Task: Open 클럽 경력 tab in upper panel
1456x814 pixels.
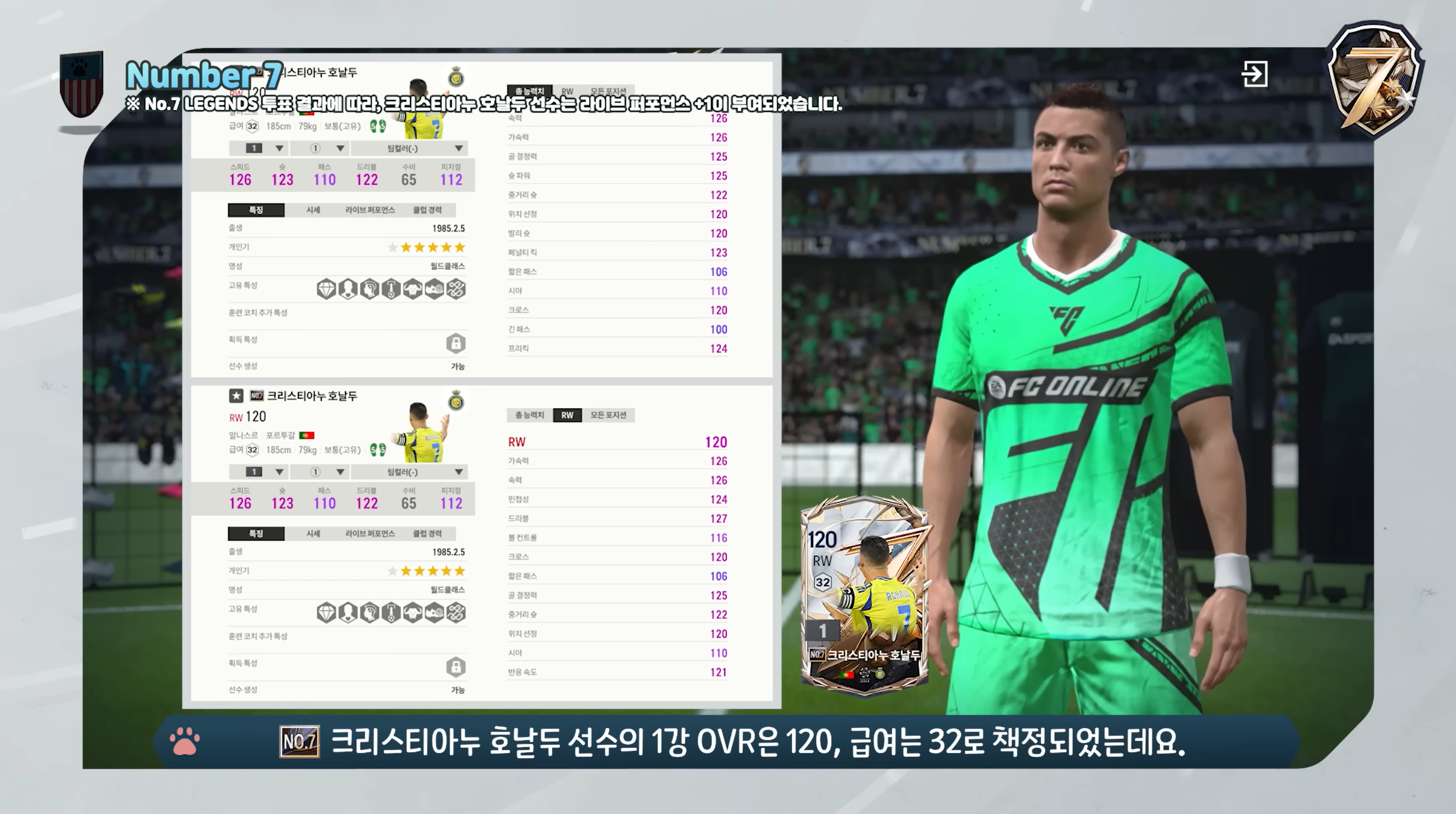Action: [427, 210]
